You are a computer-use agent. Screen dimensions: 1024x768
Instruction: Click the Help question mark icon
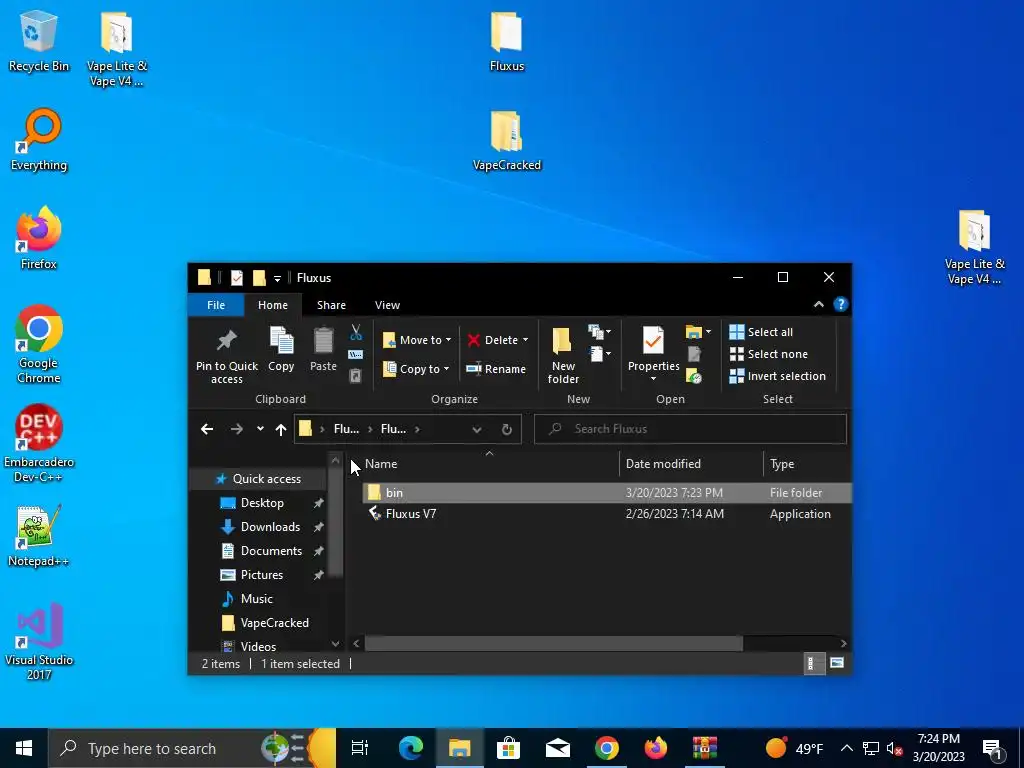[x=840, y=304]
